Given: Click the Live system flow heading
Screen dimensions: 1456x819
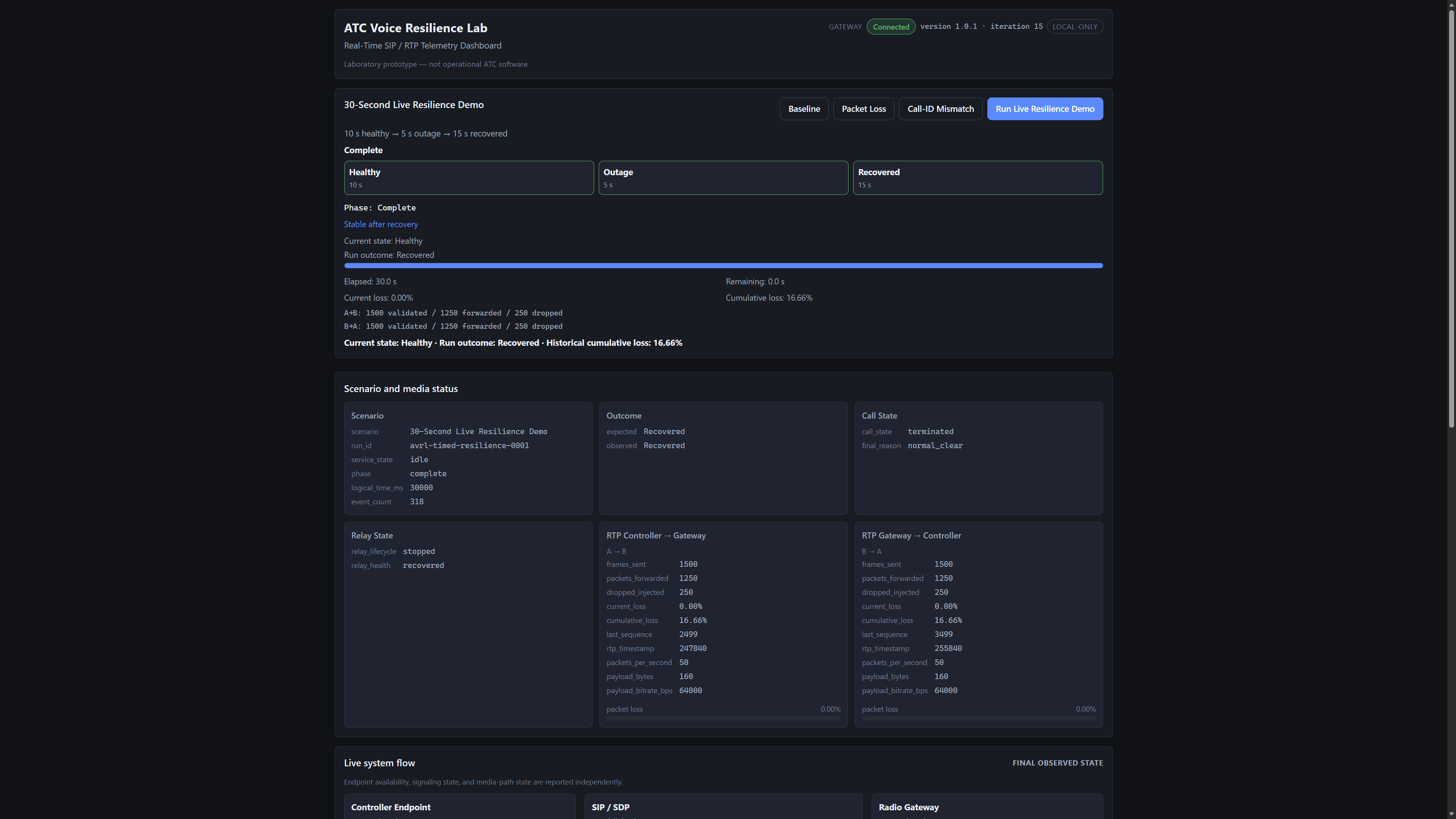Looking at the screenshot, I should point(379,763).
